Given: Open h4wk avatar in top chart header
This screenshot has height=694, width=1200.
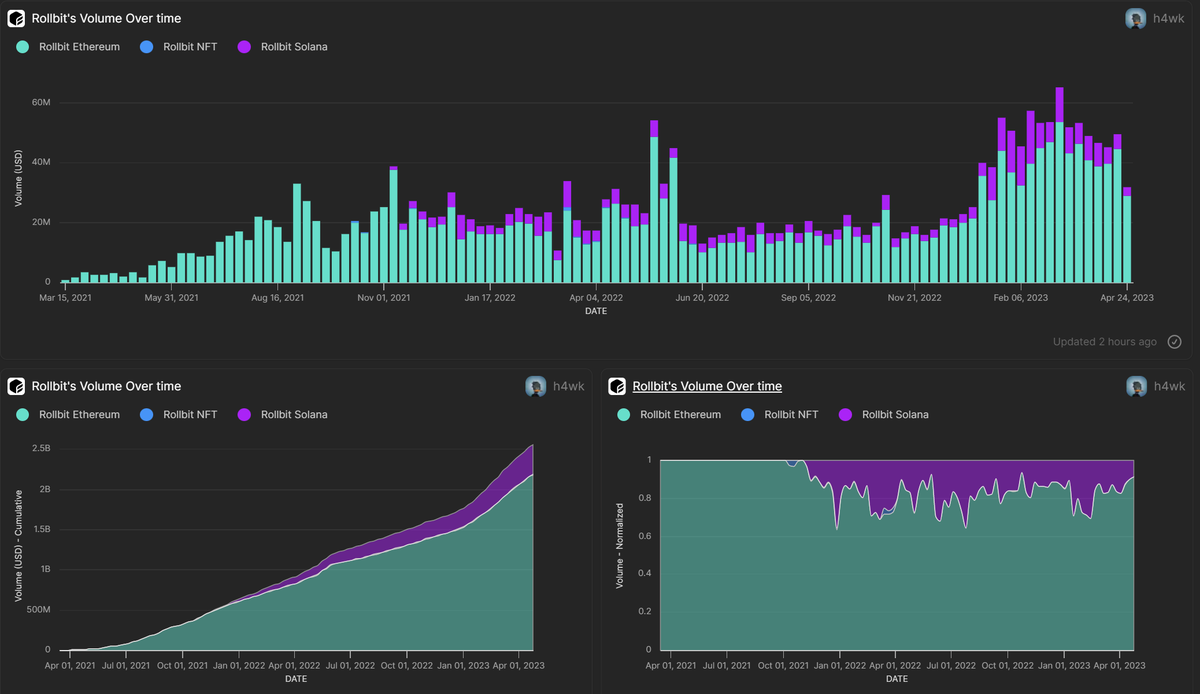Looking at the screenshot, I should (1136, 18).
